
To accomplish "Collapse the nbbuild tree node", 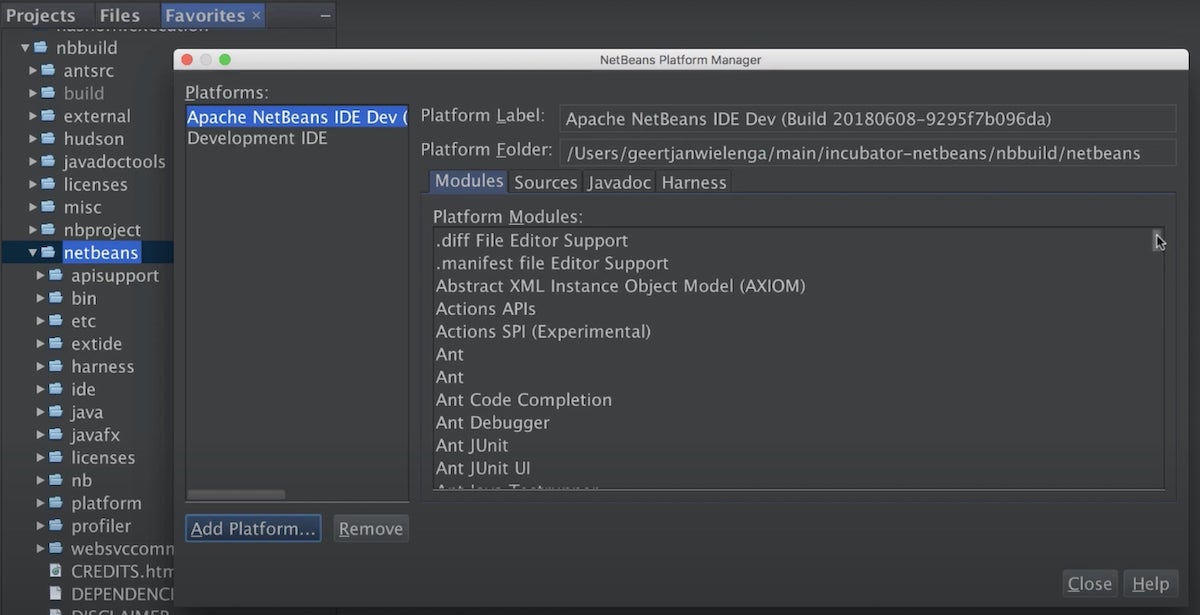I will click(25, 48).
